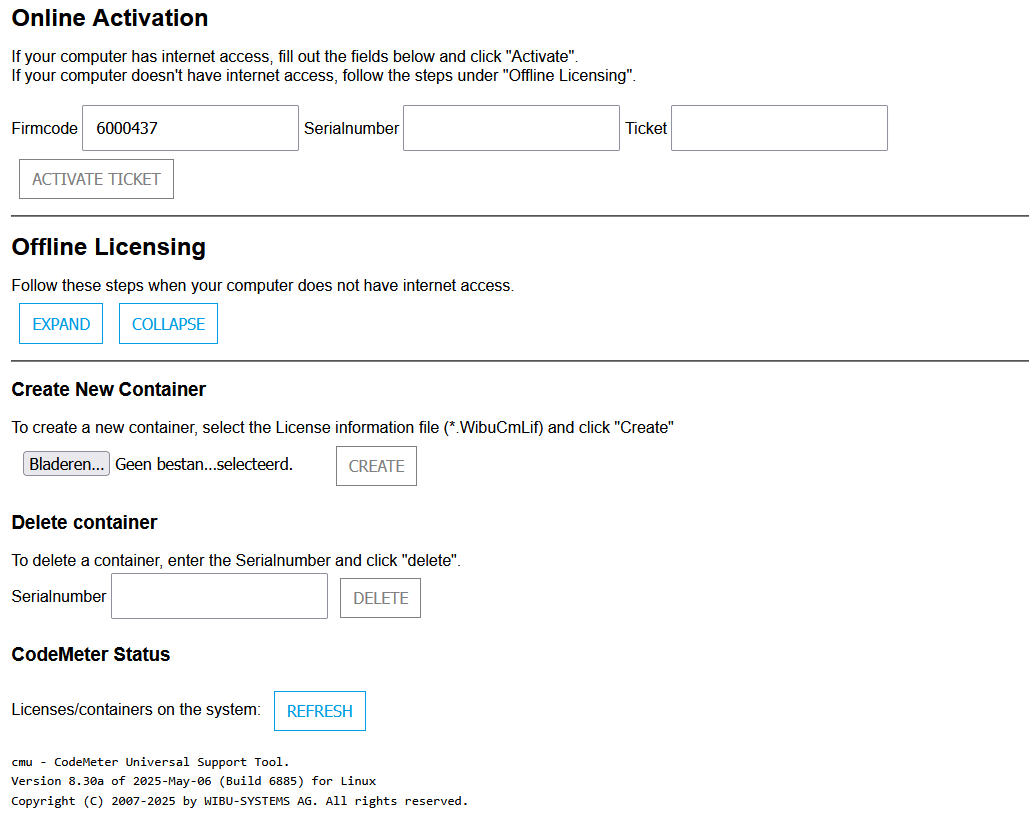
Task: Collapse the Offline Licensing steps
Action: pos(168,324)
